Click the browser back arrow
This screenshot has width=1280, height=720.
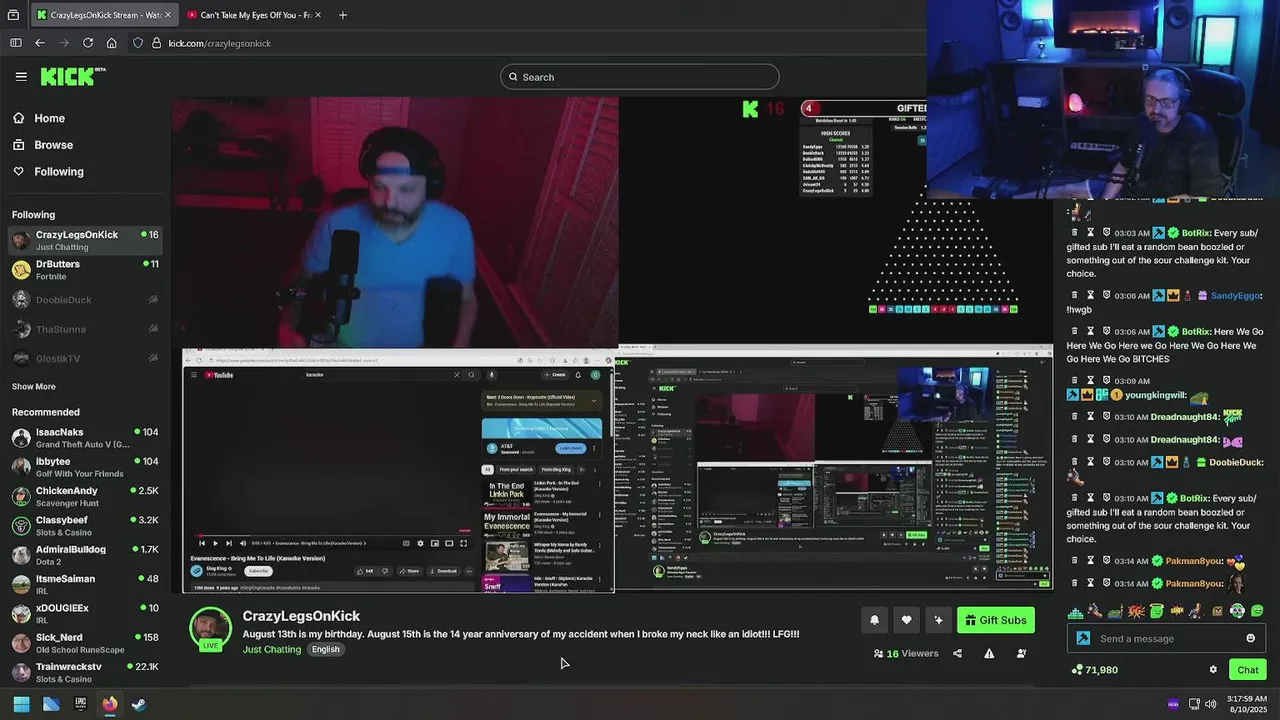point(40,43)
